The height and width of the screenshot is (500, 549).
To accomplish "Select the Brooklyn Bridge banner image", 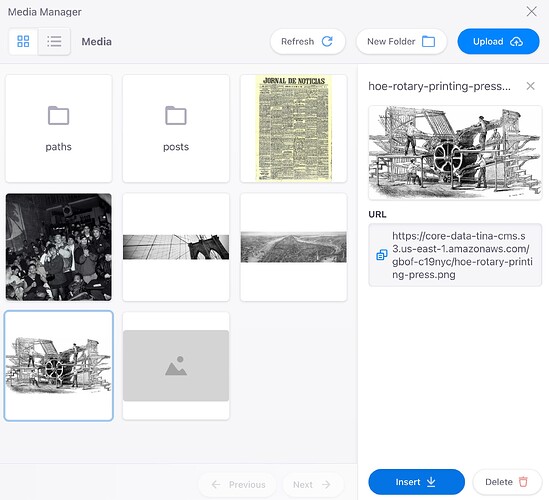I will click(176, 247).
